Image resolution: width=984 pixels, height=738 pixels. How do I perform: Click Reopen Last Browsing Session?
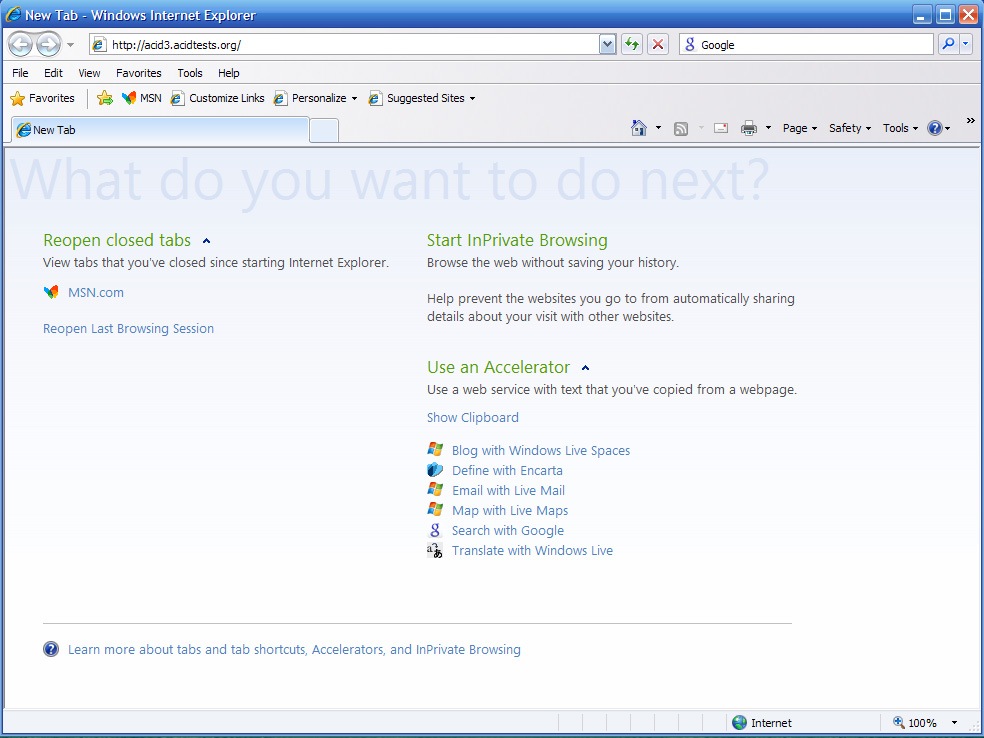[129, 329]
